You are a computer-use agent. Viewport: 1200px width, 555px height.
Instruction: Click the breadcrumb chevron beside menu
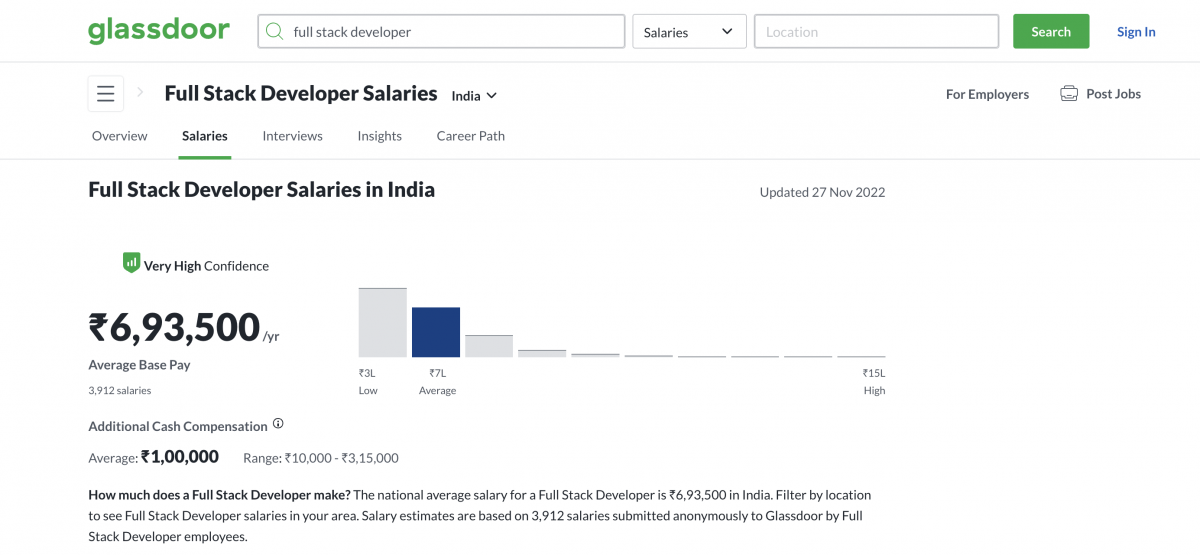(x=141, y=93)
